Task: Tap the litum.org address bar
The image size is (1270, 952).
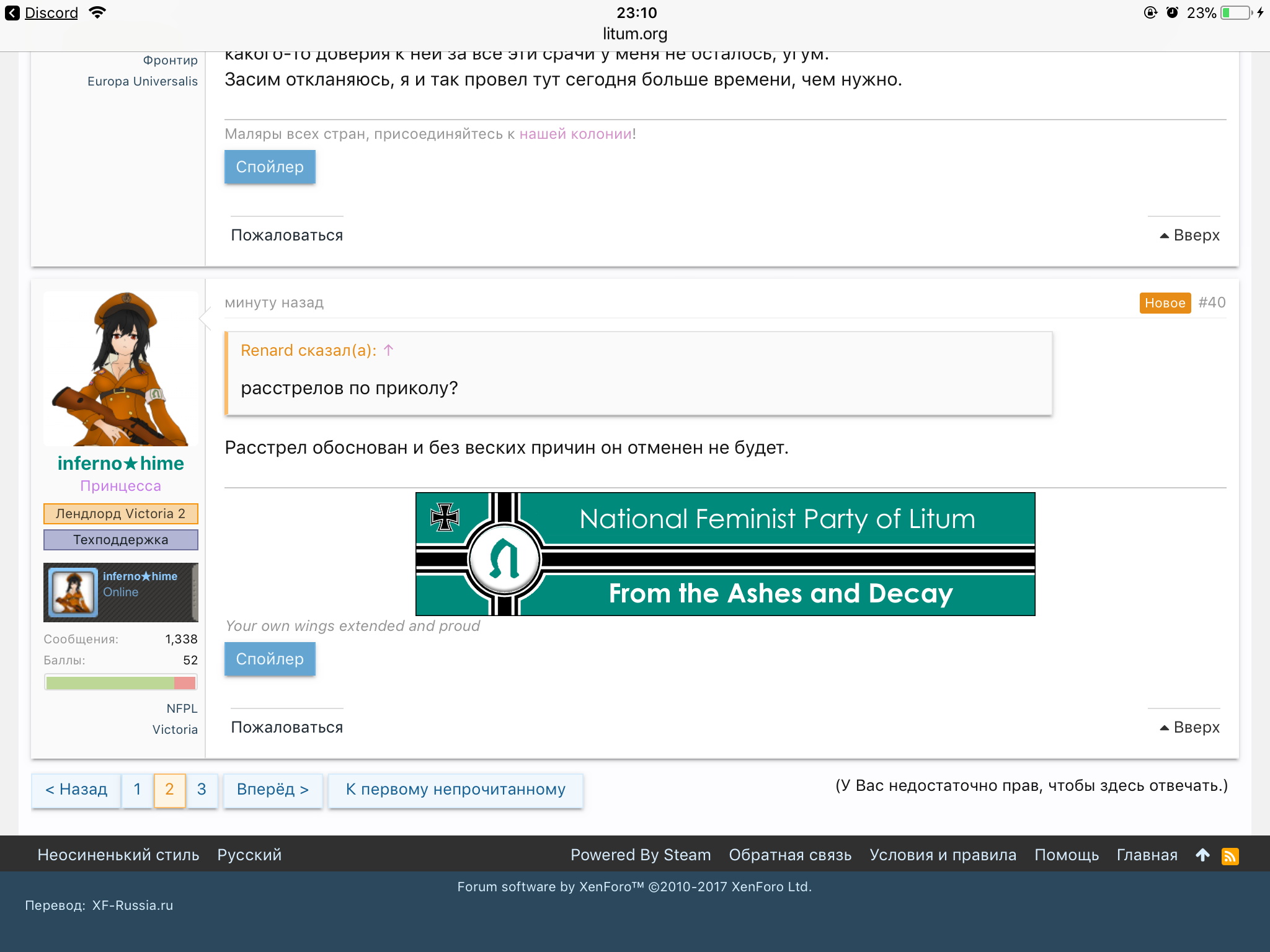Action: click(x=635, y=34)
